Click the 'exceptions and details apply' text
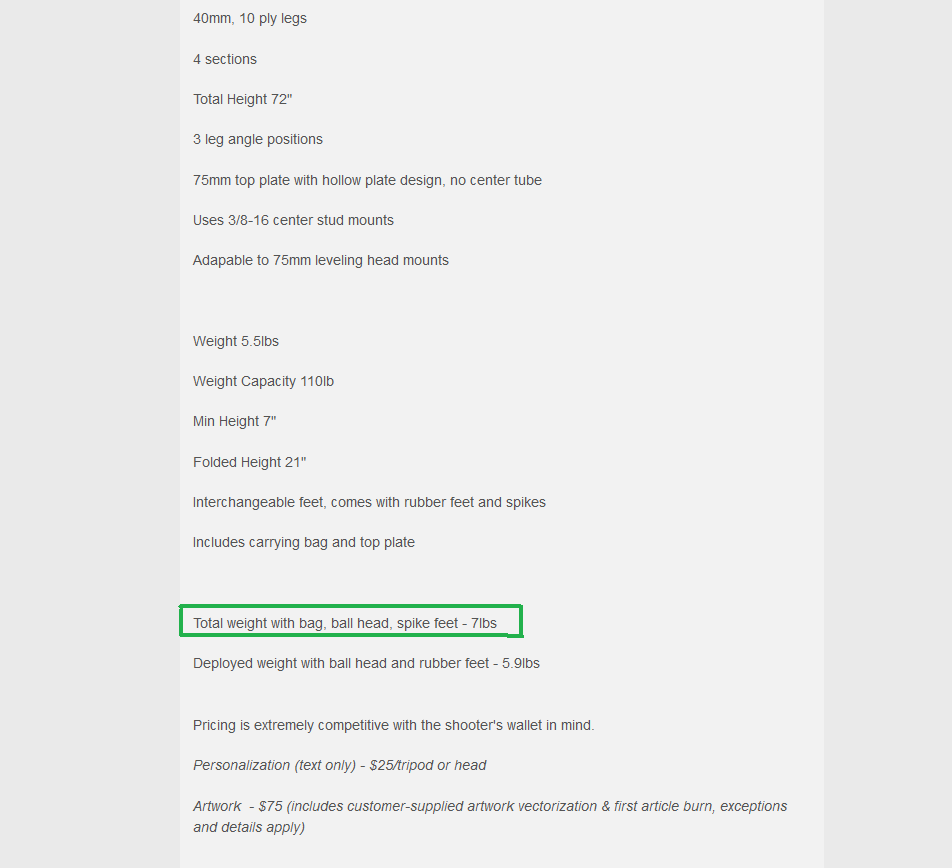The image size is (952, 868). pyautogui.click(x=490, y=816)
